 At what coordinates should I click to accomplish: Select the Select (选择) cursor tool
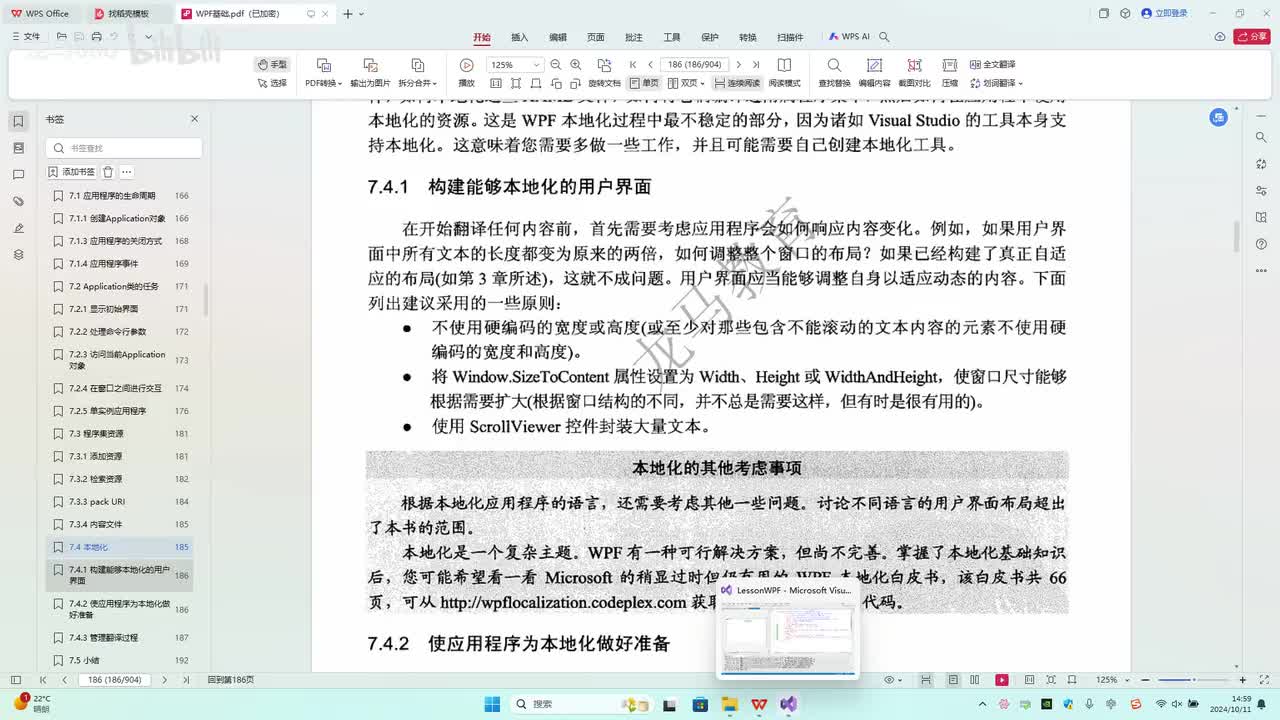[272, 83]
